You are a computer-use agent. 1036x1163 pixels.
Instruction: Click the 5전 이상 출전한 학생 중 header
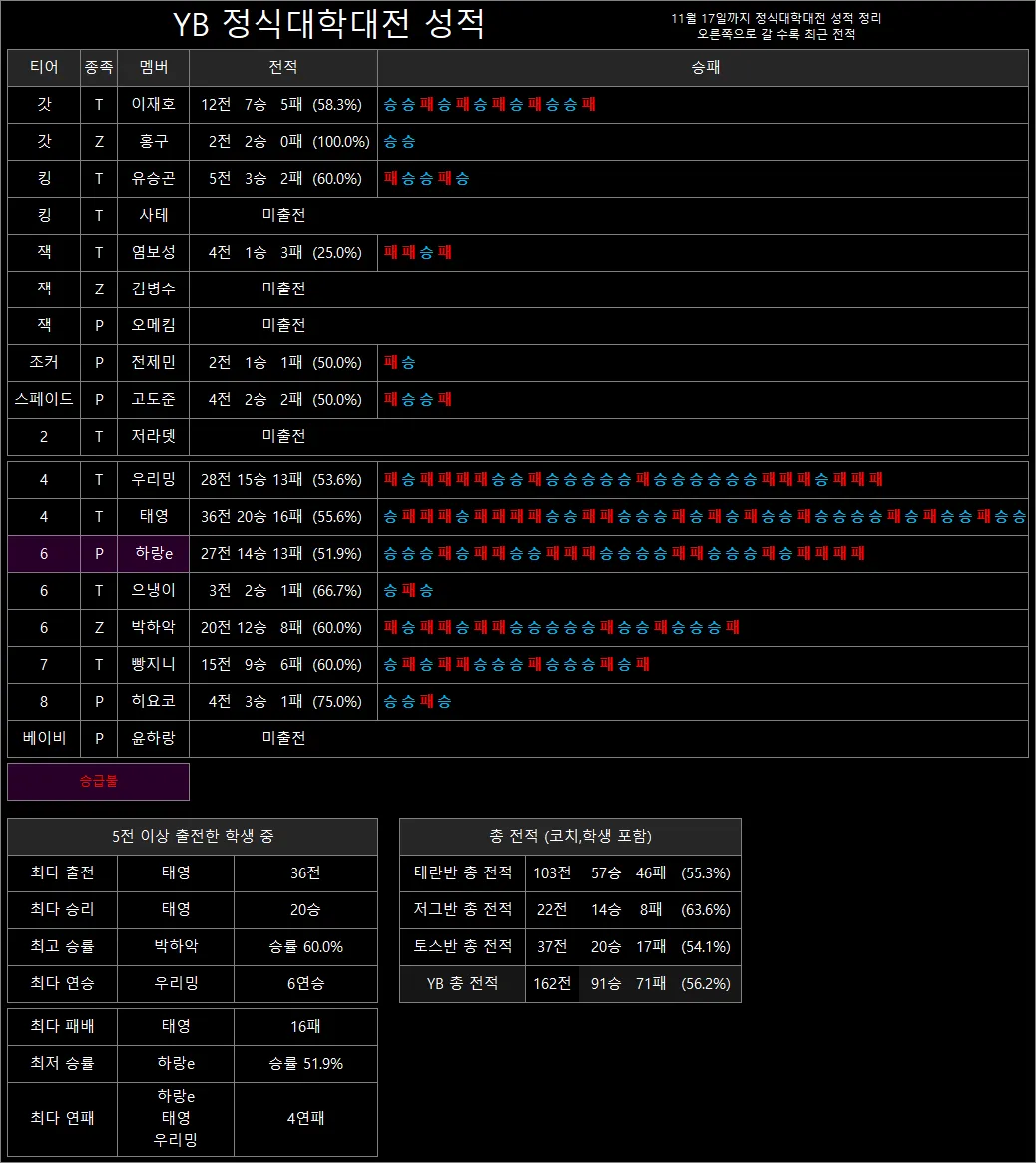tap(193, 837)
